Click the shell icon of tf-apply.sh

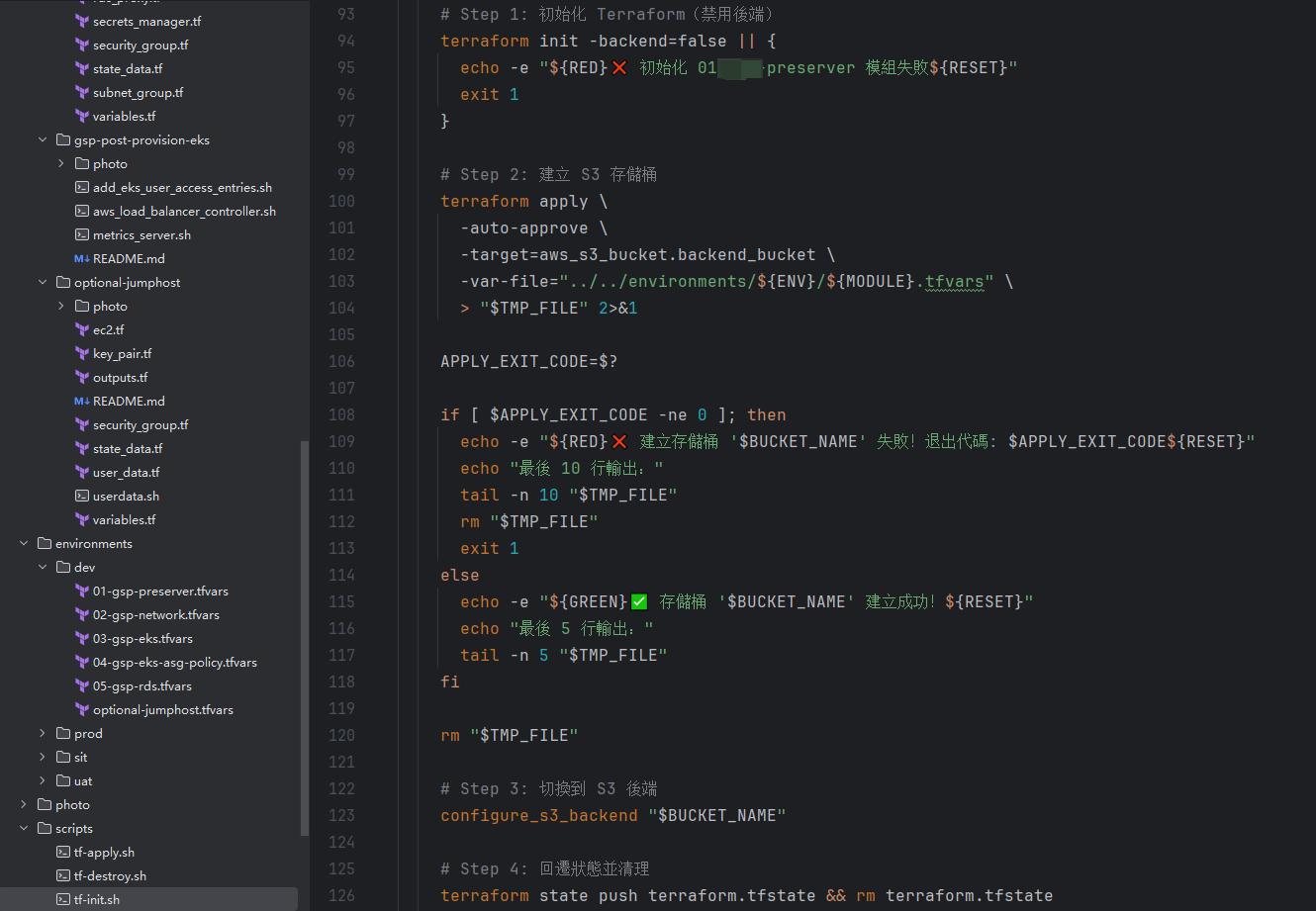[63, 853]
